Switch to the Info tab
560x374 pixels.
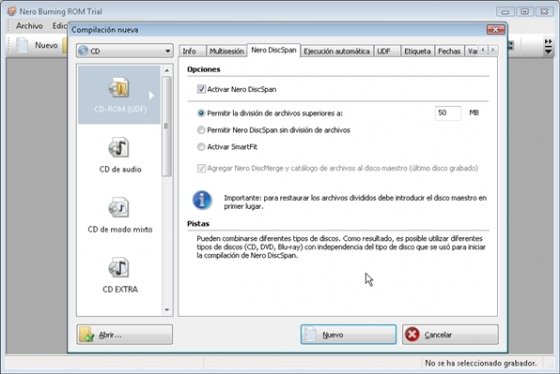pos(192,51)
